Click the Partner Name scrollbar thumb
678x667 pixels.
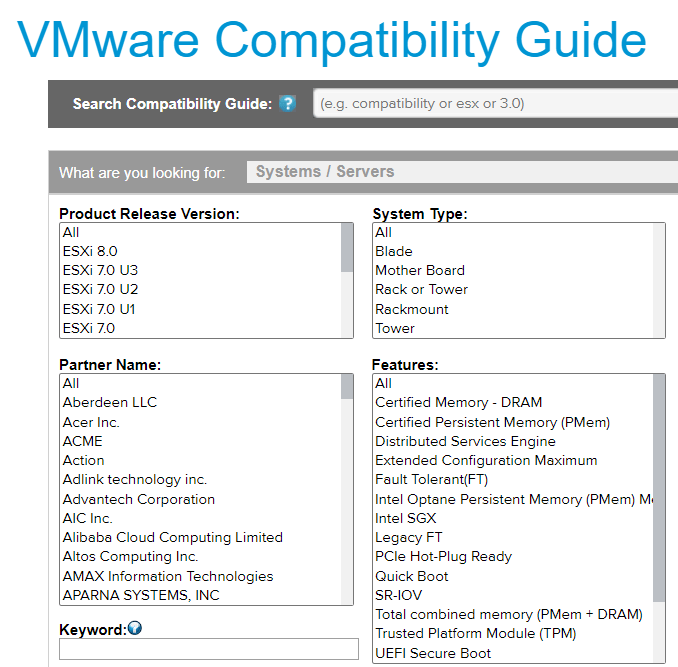pyautogui.click(x=347, y=387)
